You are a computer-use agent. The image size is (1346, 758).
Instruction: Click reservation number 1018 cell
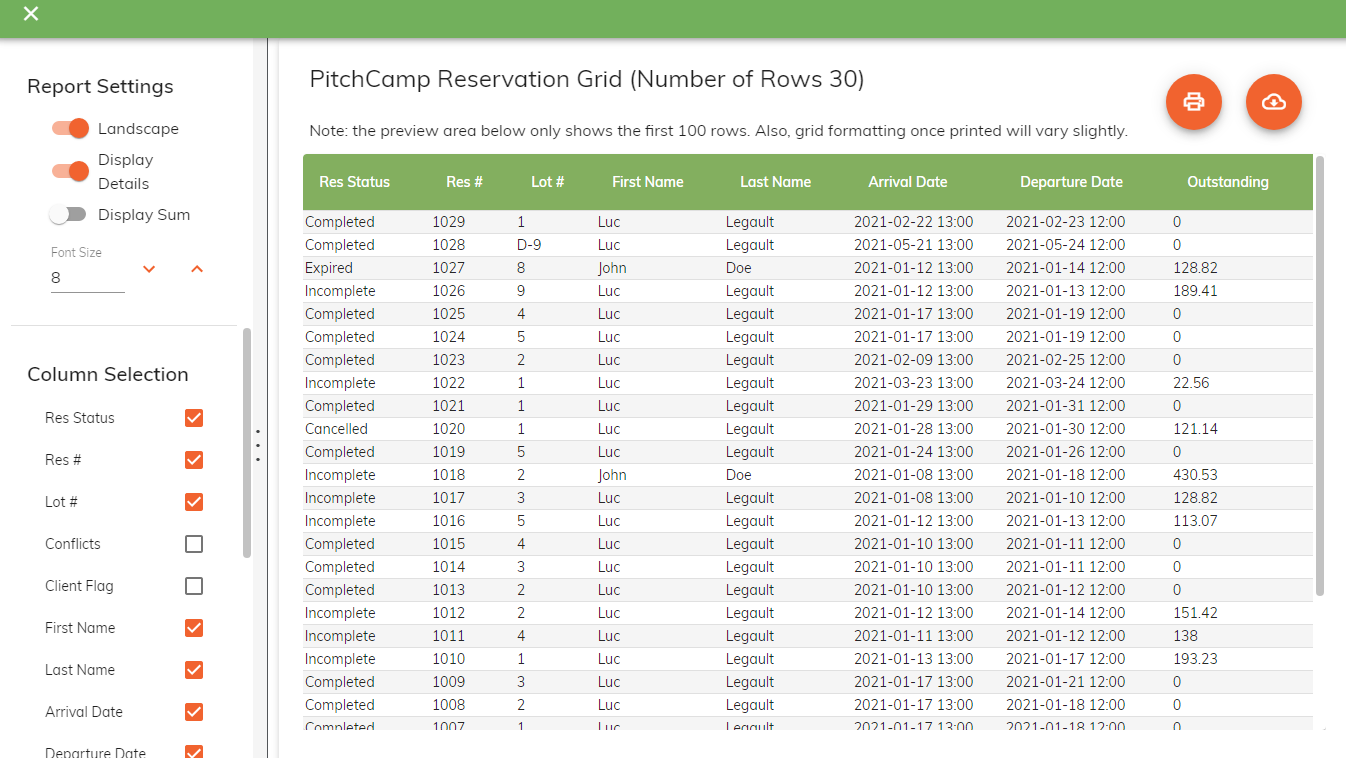[449, 475]
